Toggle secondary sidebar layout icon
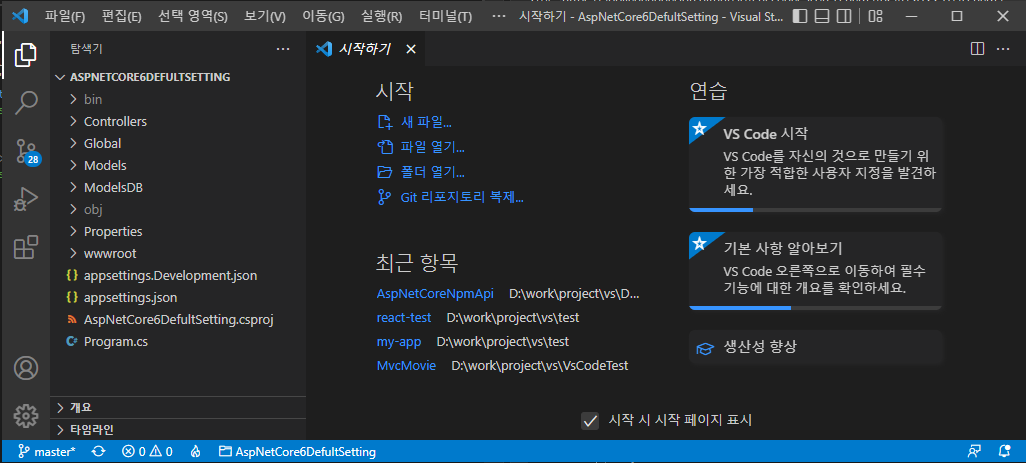This screenshot has width=1026, height=463. tap(844, 16)
